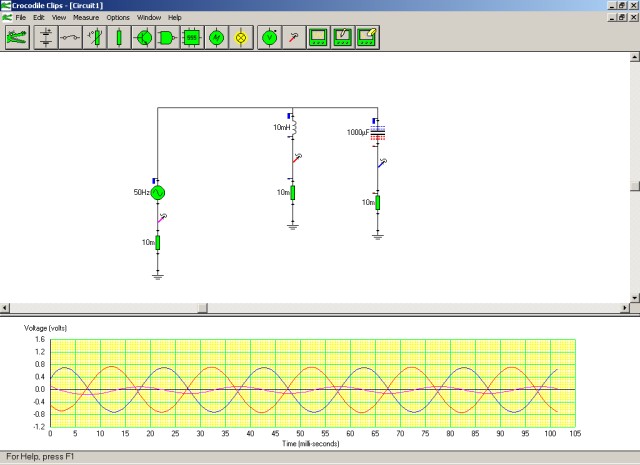Image resolution: width=640 pixels, height=465 pixels.
Task: Open the View menu
Action: click(x=59, y=18)
